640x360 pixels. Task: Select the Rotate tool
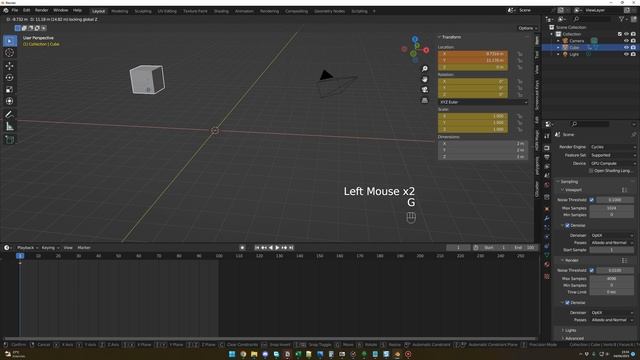[x=10, y=78]
